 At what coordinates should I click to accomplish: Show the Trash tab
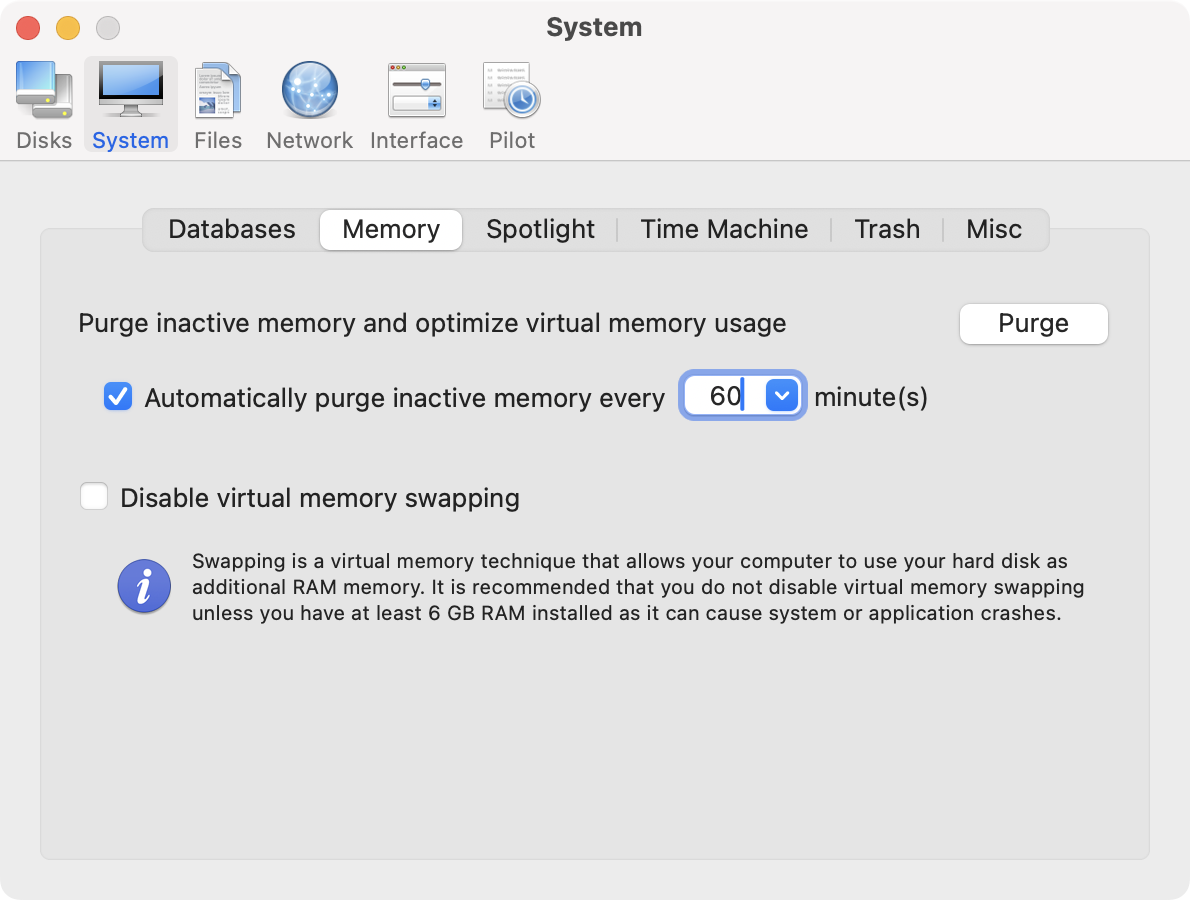(x=887, y=229)
